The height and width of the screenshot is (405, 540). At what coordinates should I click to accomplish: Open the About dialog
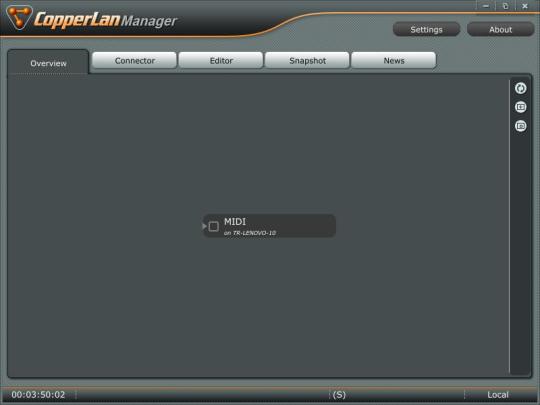tap(500, 30)
